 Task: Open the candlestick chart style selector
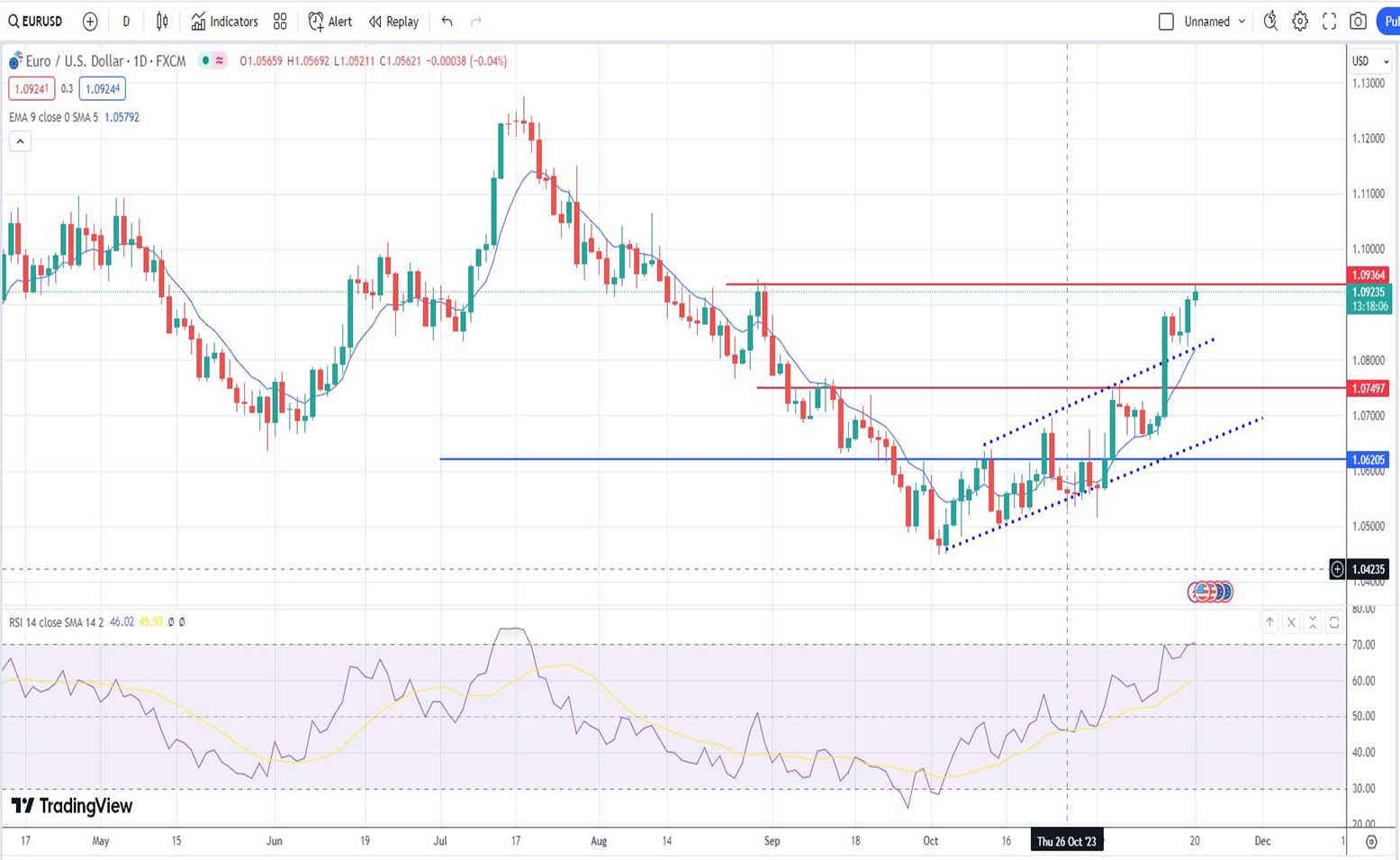pos(162,22)
